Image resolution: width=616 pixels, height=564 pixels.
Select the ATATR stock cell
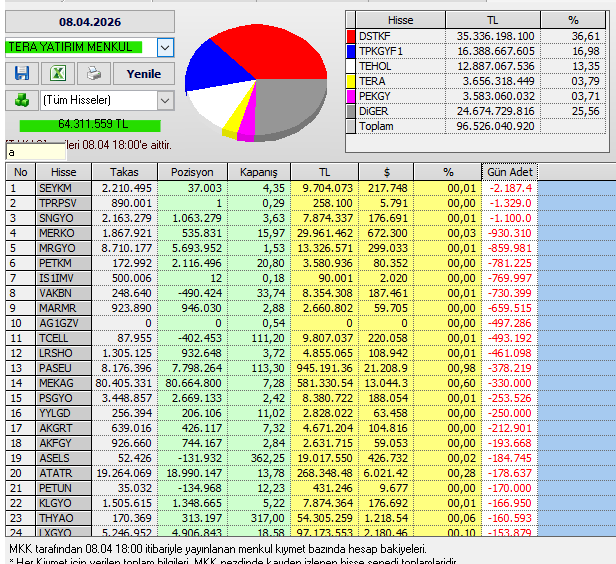64,473
